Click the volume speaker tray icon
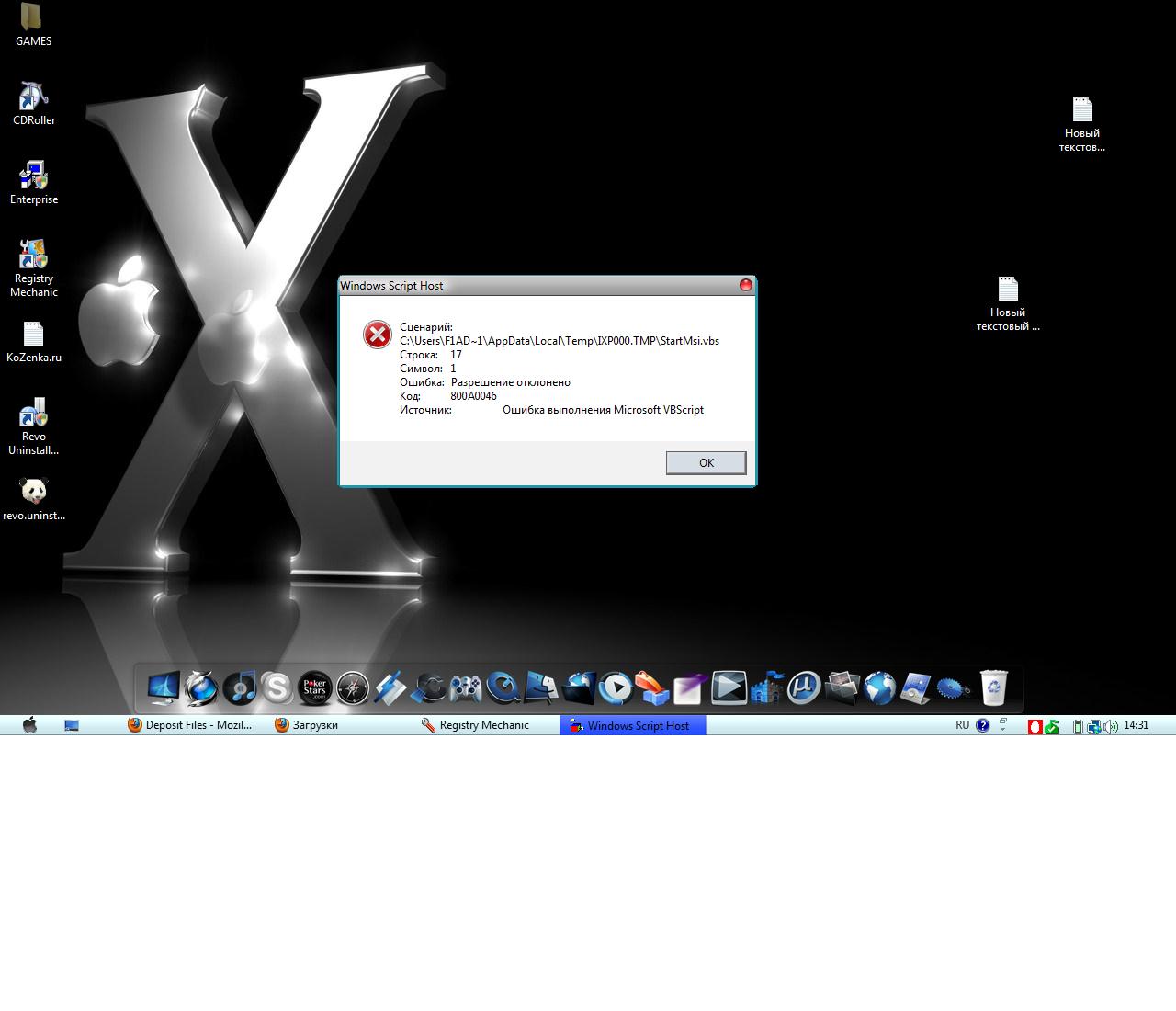The height and width of the screenshot is (1011, 1176). [x=1111, y=726]
